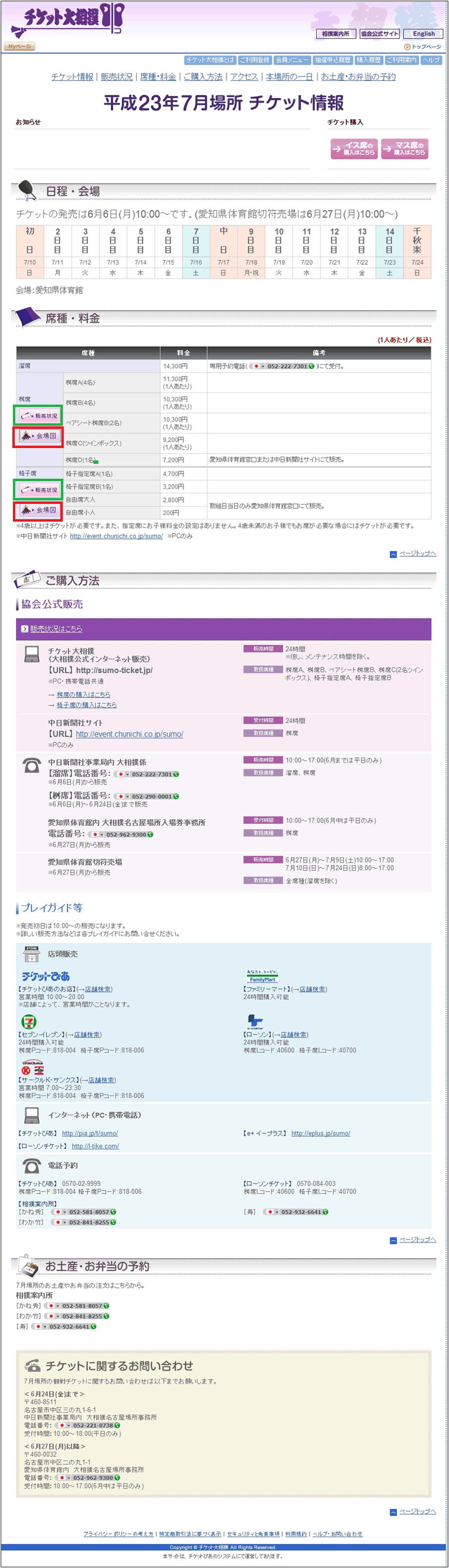Screen dimensions: 449x1568
Task: Open お土産・お弁当の予約 navigation link
Action: 358,77
